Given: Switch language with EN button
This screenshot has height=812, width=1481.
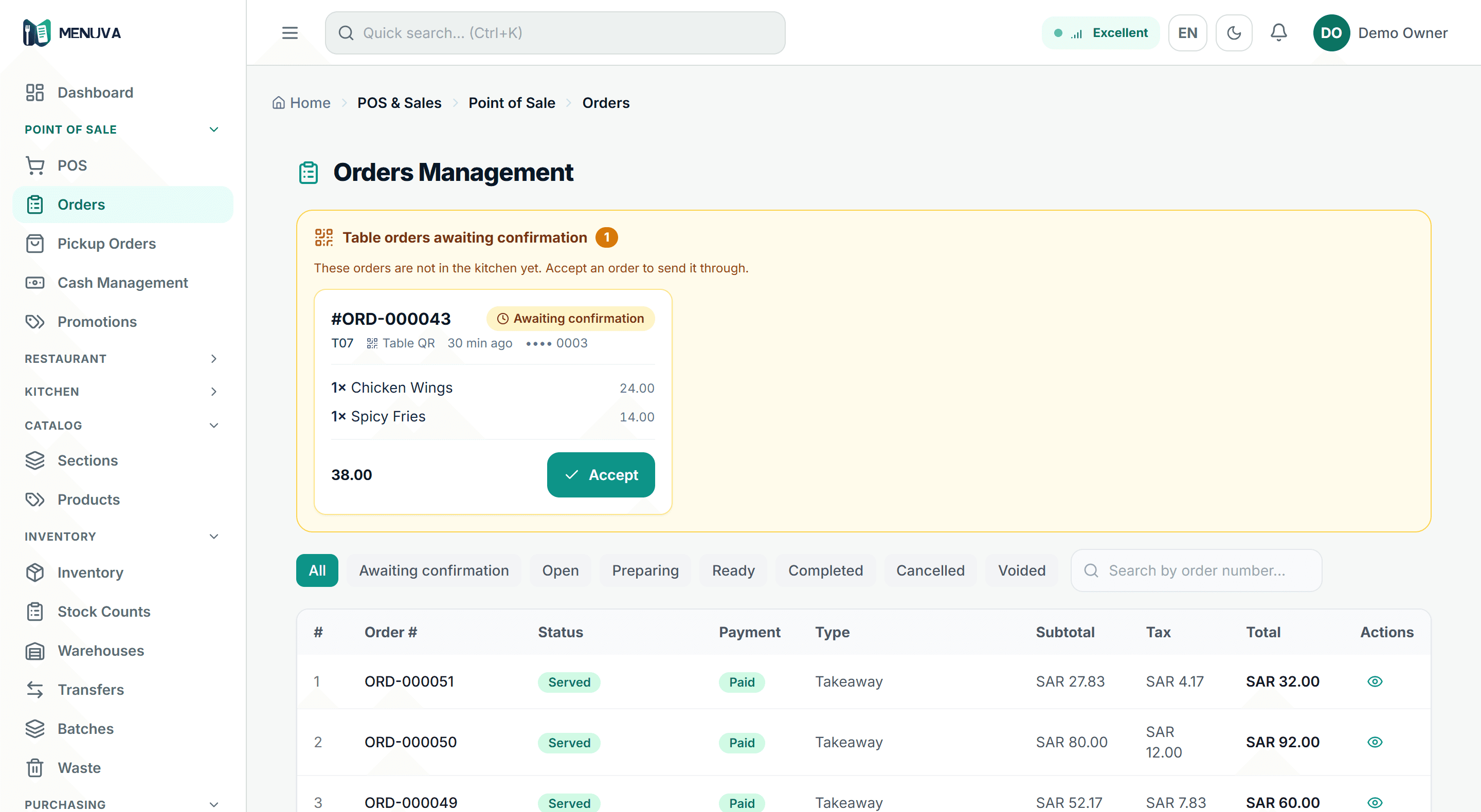Looking at the screenshot, I should point(1187,33).
